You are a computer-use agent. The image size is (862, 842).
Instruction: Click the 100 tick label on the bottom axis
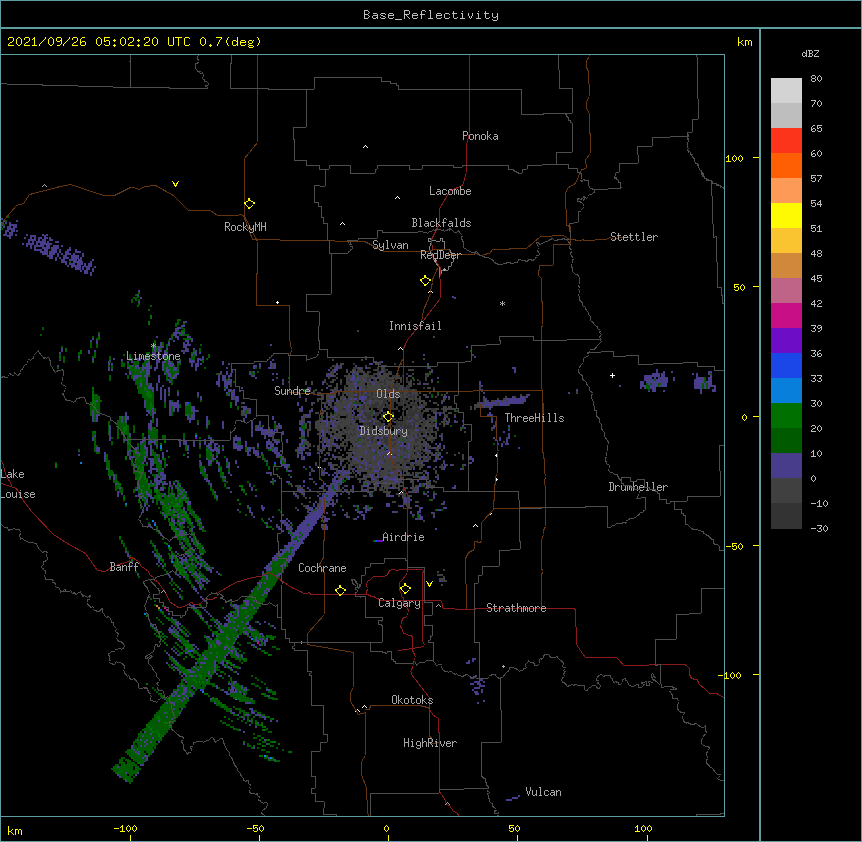click(x=643, y=828)
